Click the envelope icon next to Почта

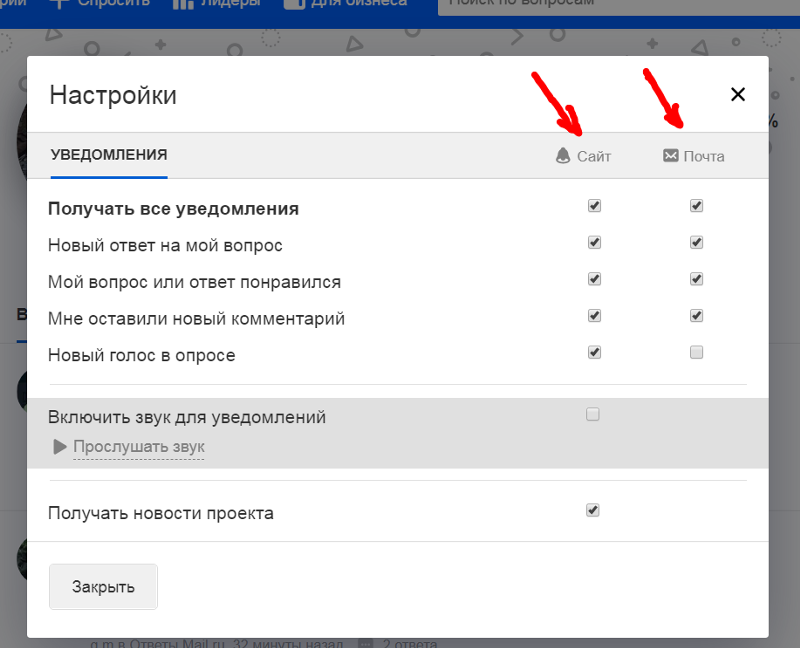point(670,156)
